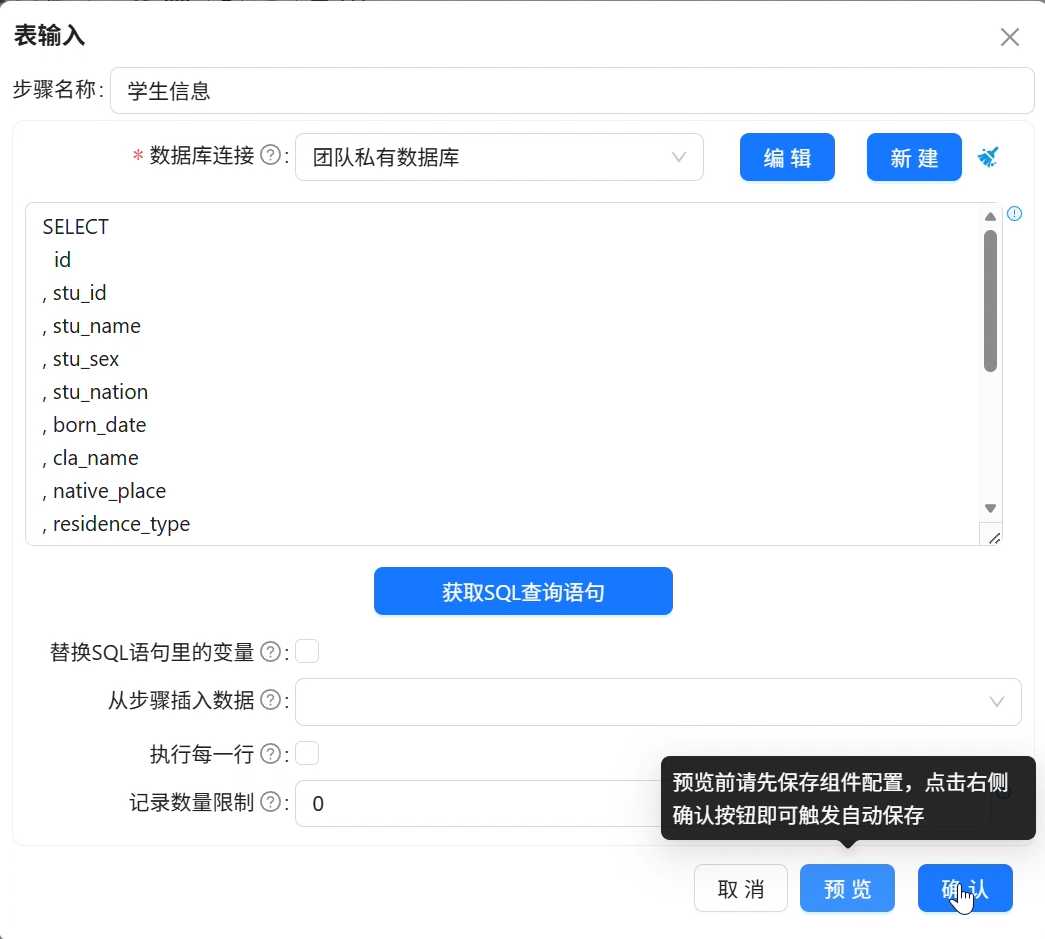The image size is (1045, 939).
Task: Click scrollbar up arrow in SQL editor
Action: coord(990,217)
